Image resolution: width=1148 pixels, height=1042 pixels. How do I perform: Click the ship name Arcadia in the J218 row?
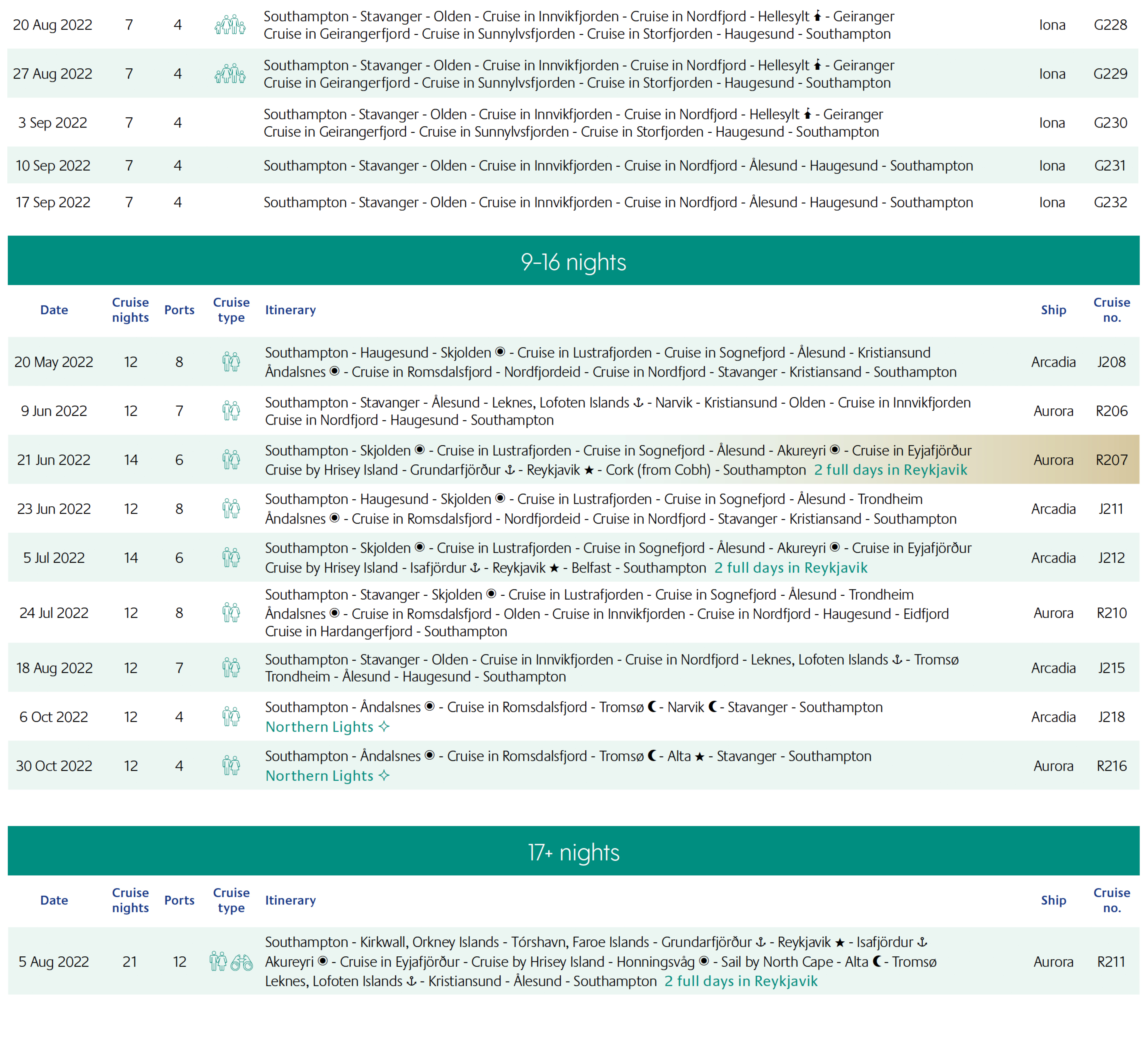point(1053,717)
